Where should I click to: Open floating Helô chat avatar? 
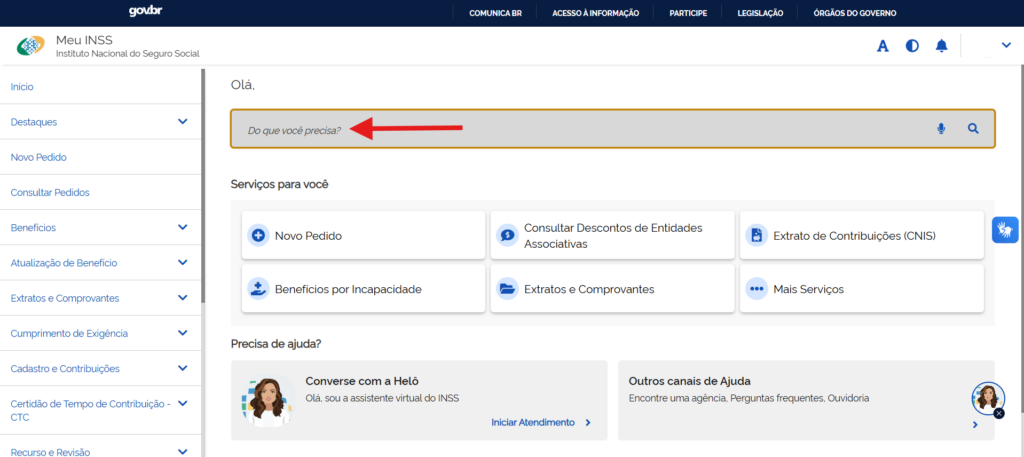[x=987, y=398]
